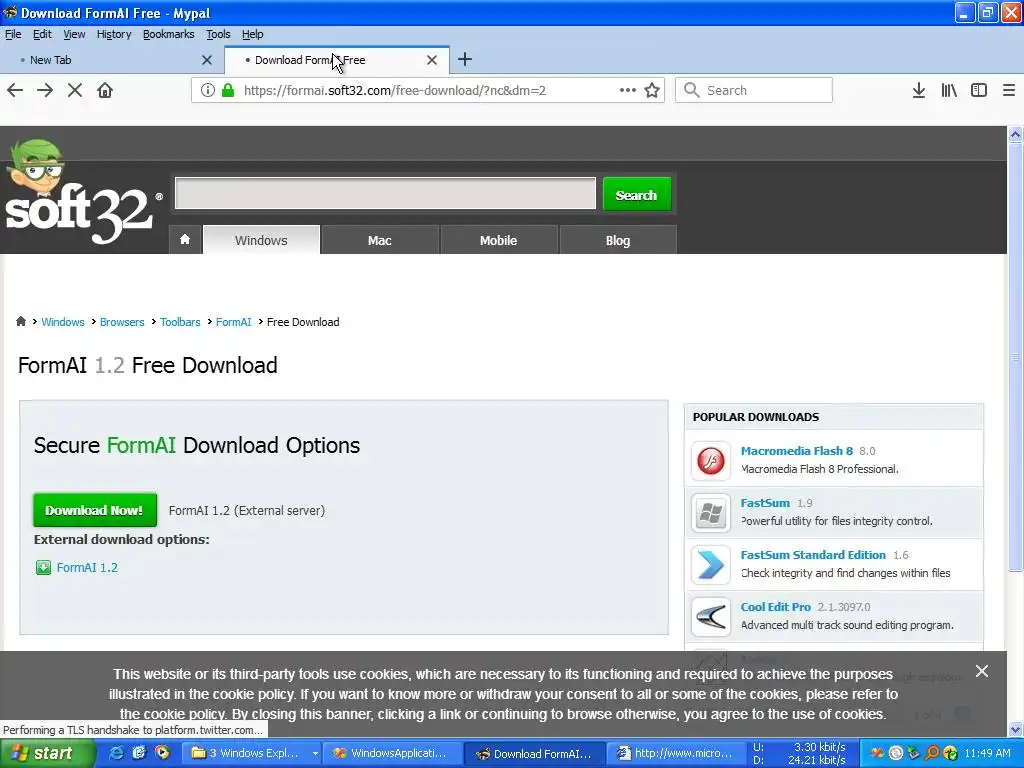Click the Download Now! button

(95, 510)
